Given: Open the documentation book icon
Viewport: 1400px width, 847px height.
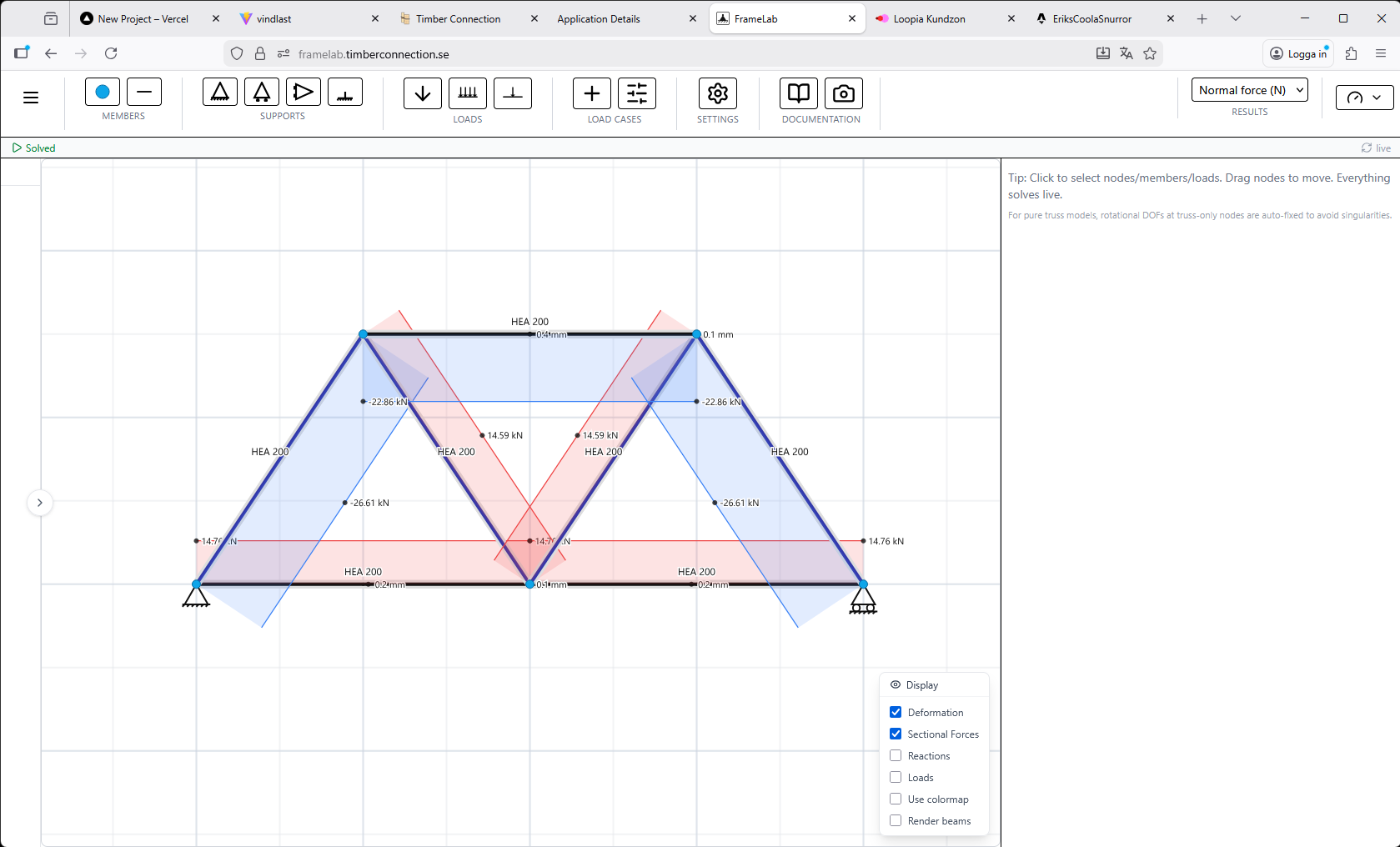Looking at the screenshot, I should [799, 93].
